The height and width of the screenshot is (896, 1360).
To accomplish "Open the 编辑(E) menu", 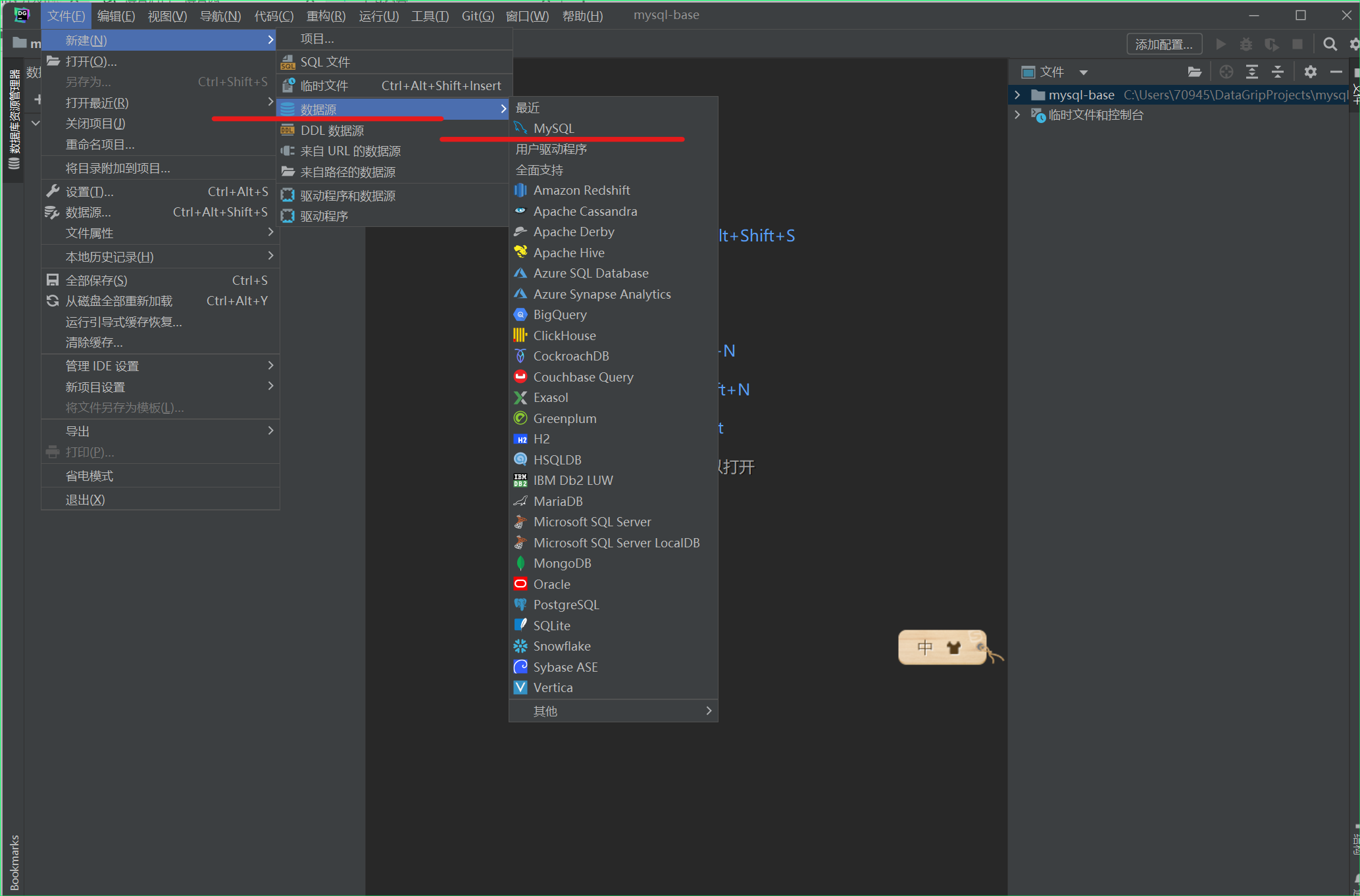I will pos(116,16).
